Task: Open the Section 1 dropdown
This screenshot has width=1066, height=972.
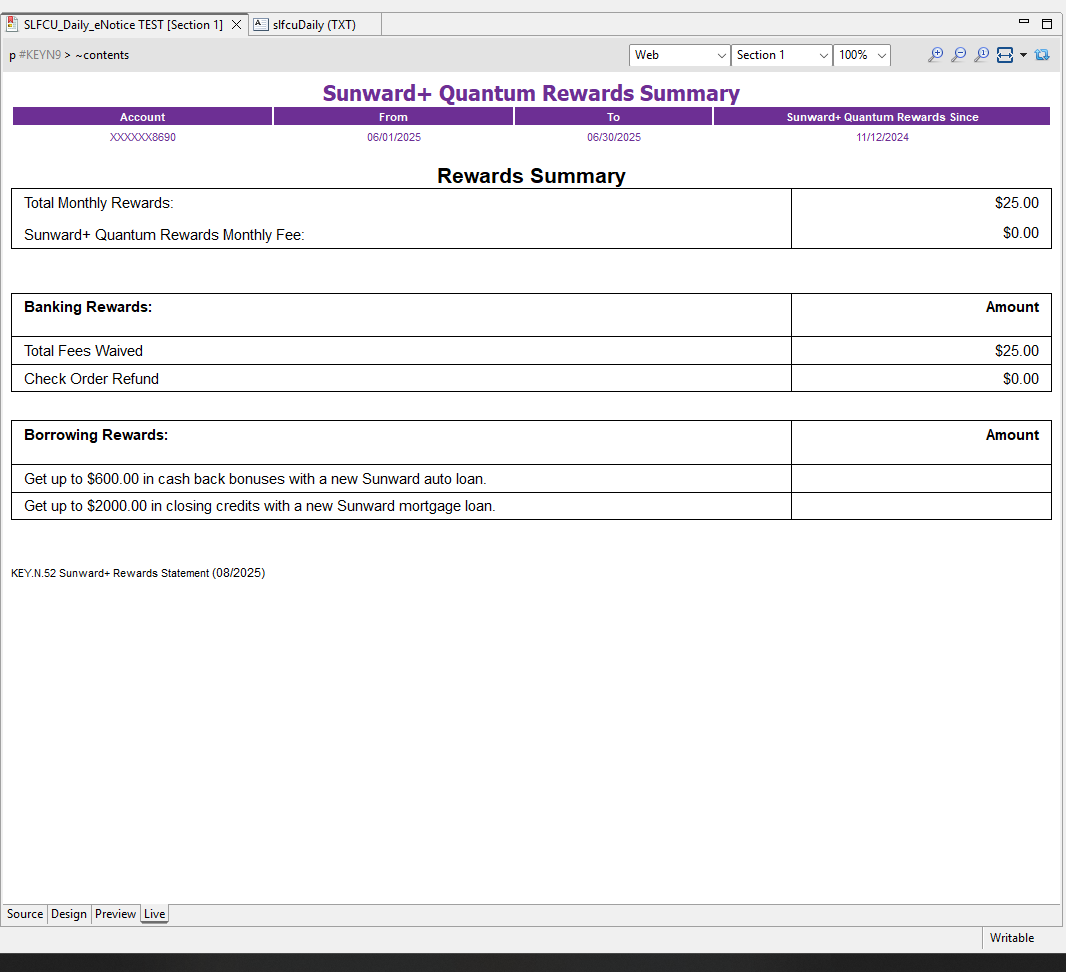Action: click(782, 55)
